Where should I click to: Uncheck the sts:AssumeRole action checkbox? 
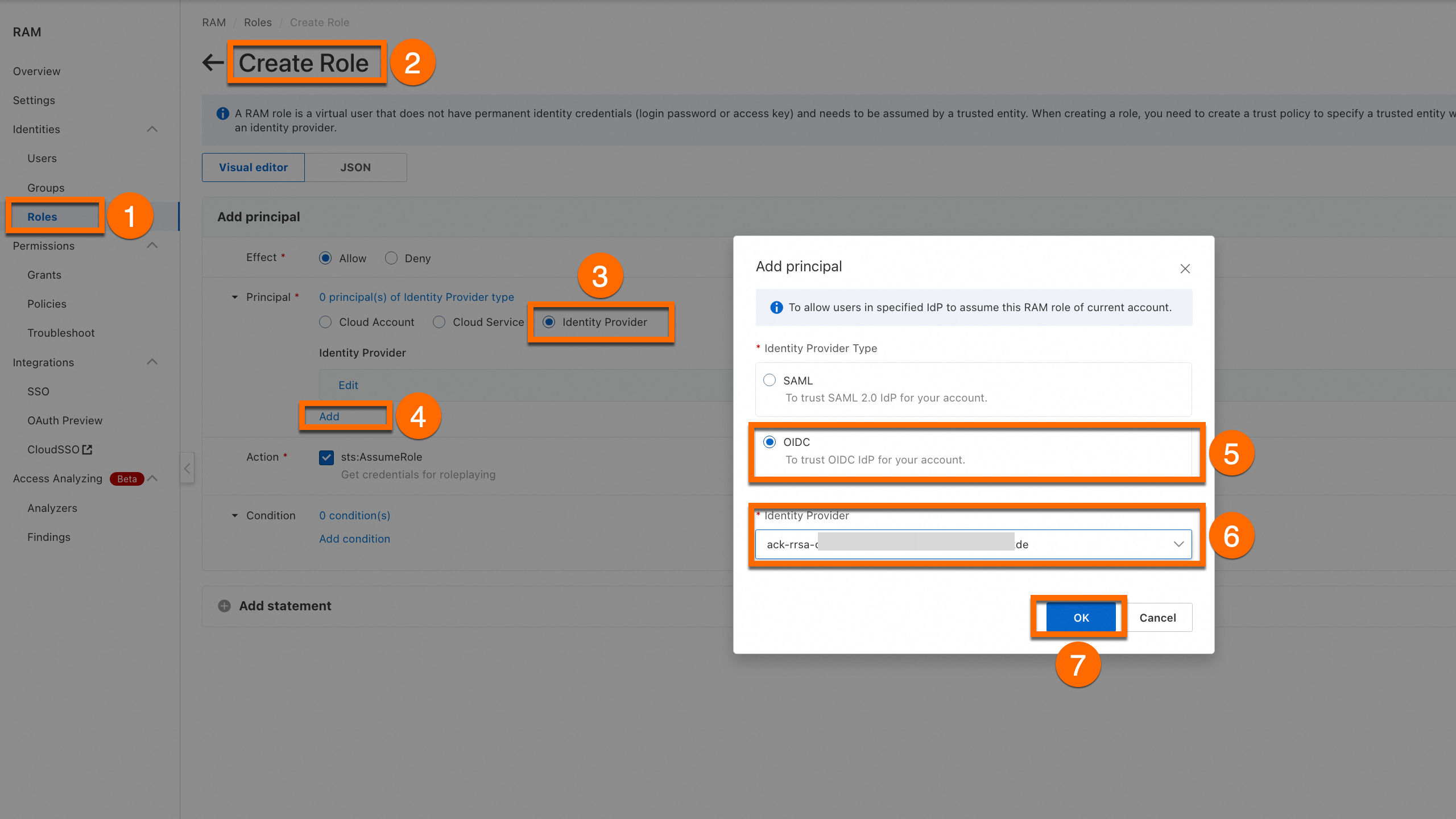click(326, 457)
